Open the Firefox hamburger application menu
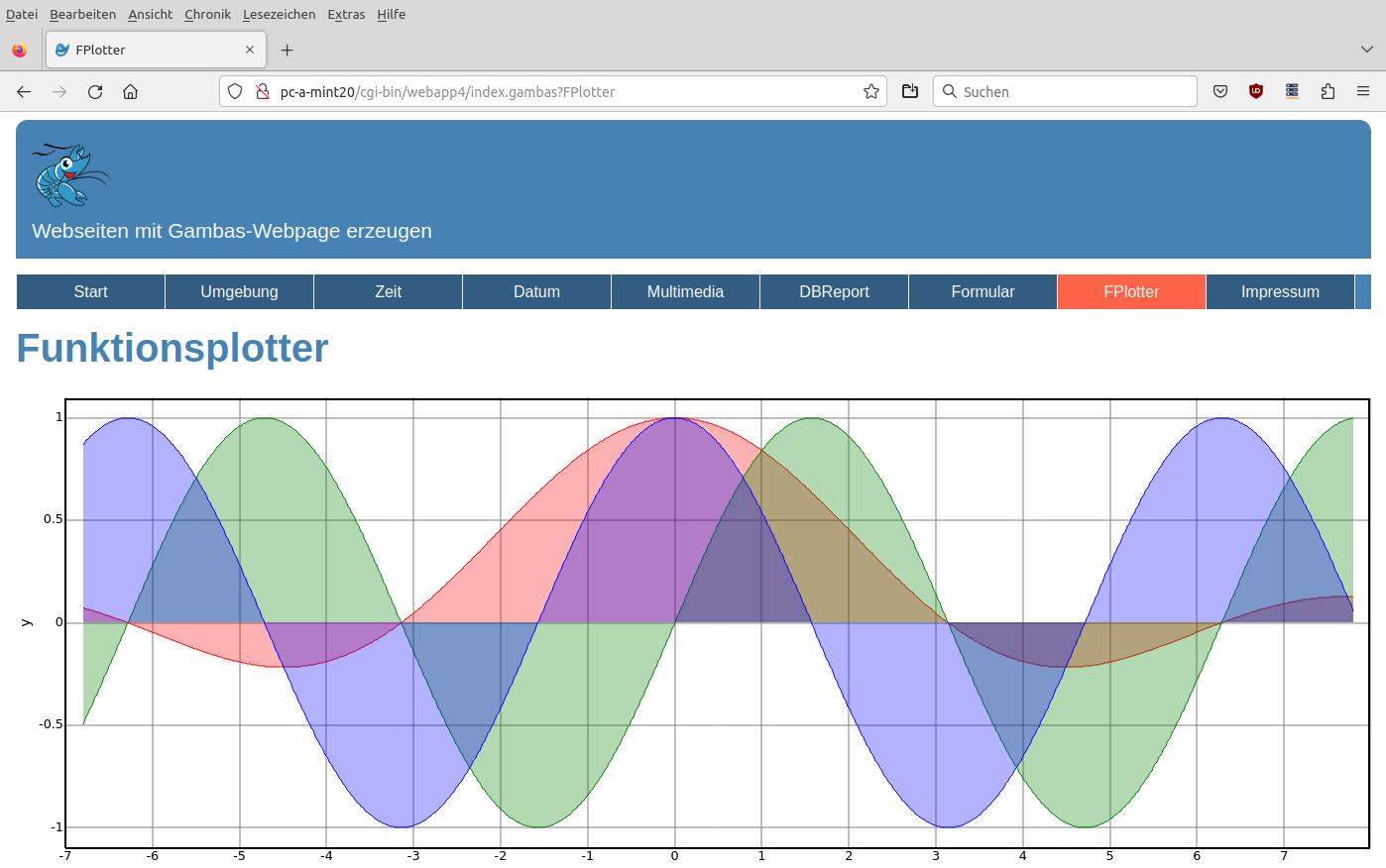1386x868 pixels. pyautogui.click(x=1363, y=91)
